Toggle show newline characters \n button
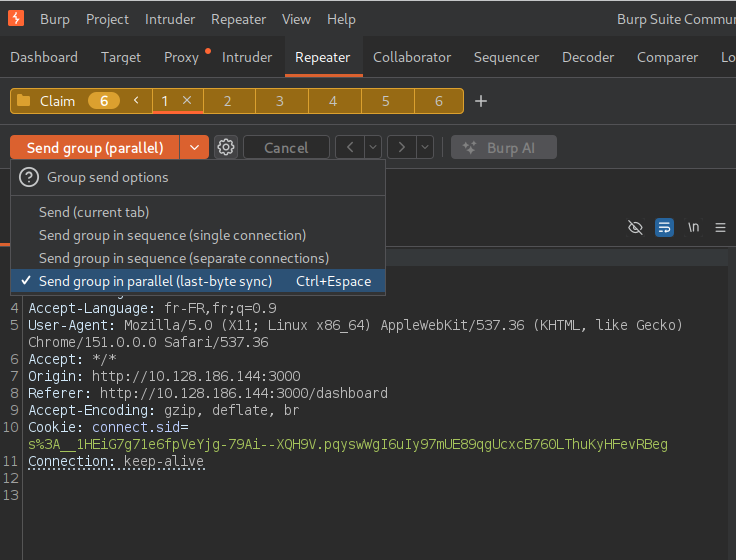 point(693,228)
